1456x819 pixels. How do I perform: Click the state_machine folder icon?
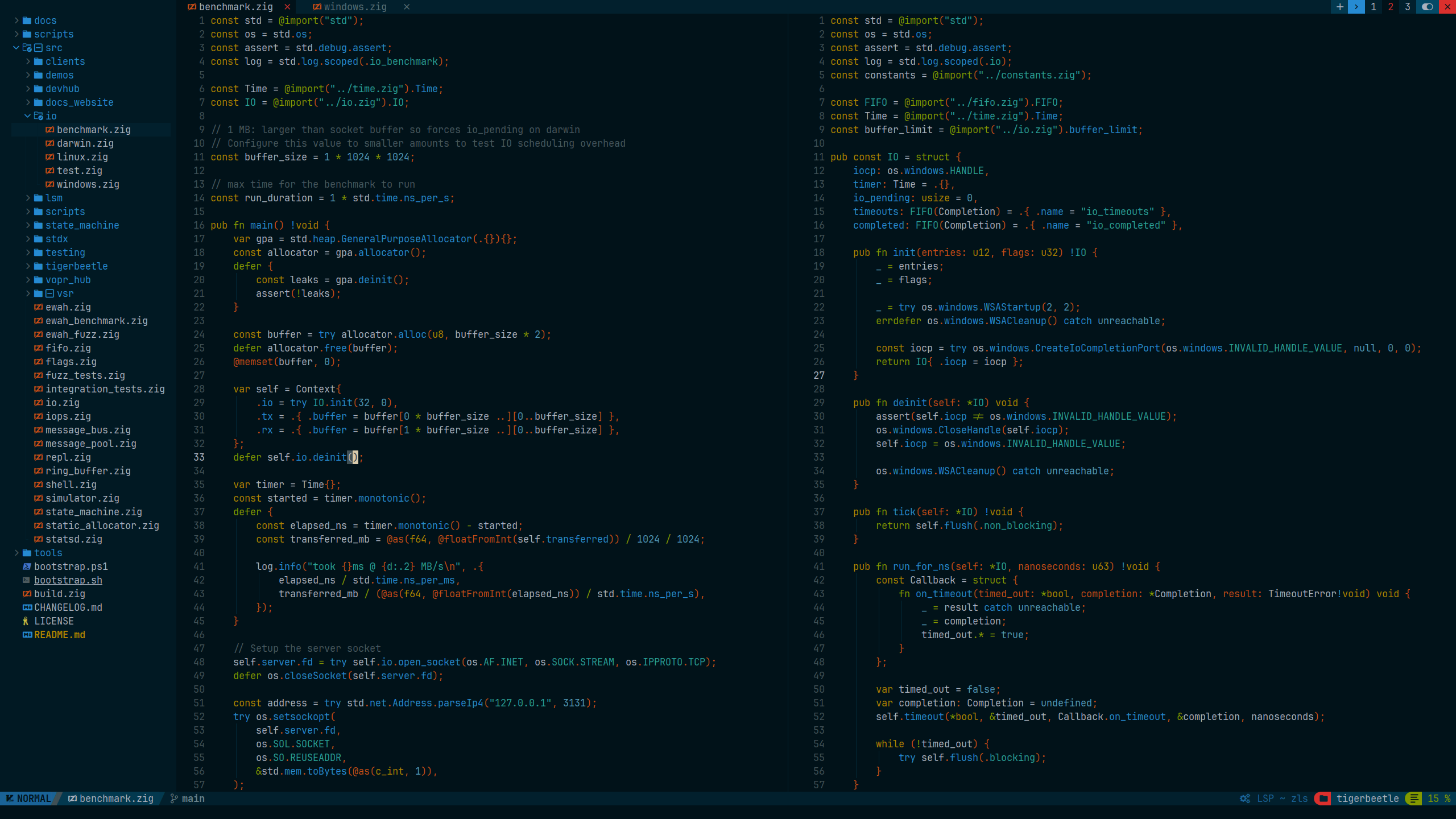point(38,225)
